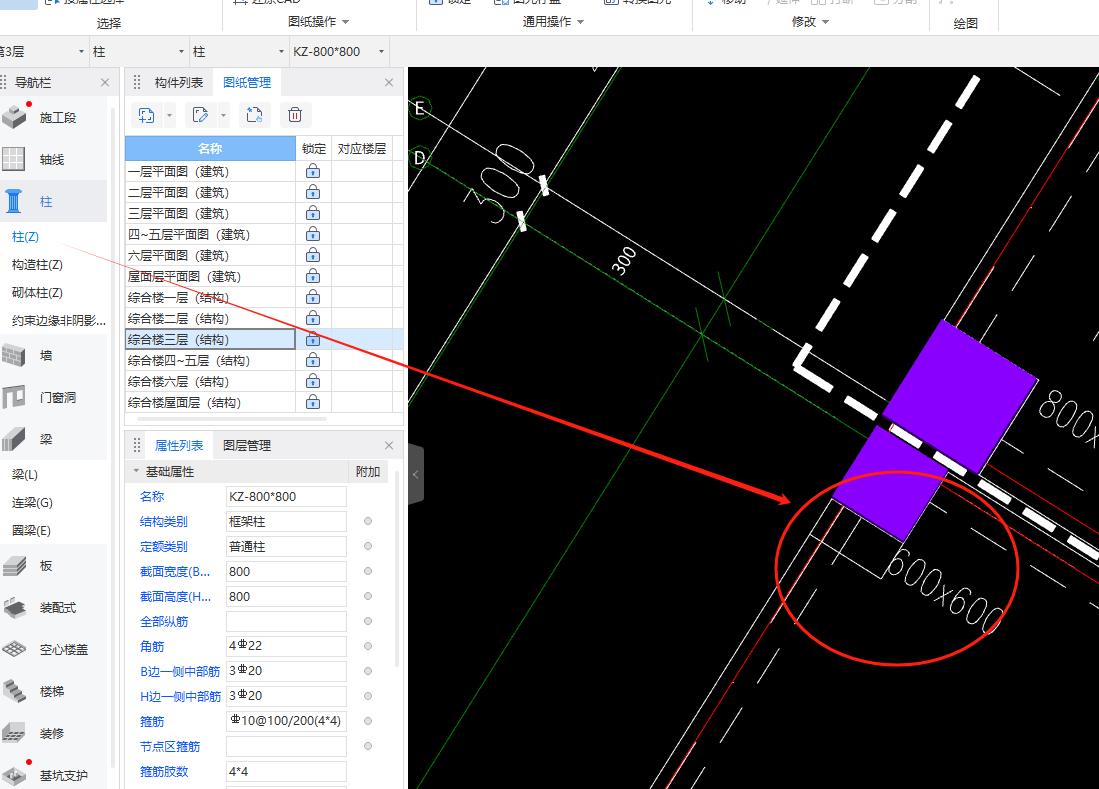This screenshot has width=1099, height=789.
Task: Toggle lock for 综合楼三层（结构）
Action: coord(313,339)
